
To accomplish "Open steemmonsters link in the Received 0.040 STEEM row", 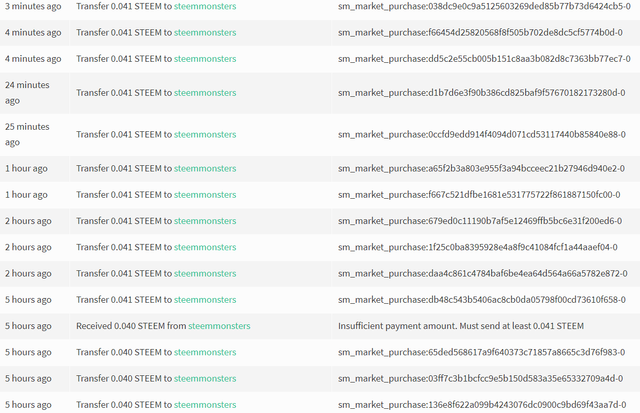I will (219, 326).
